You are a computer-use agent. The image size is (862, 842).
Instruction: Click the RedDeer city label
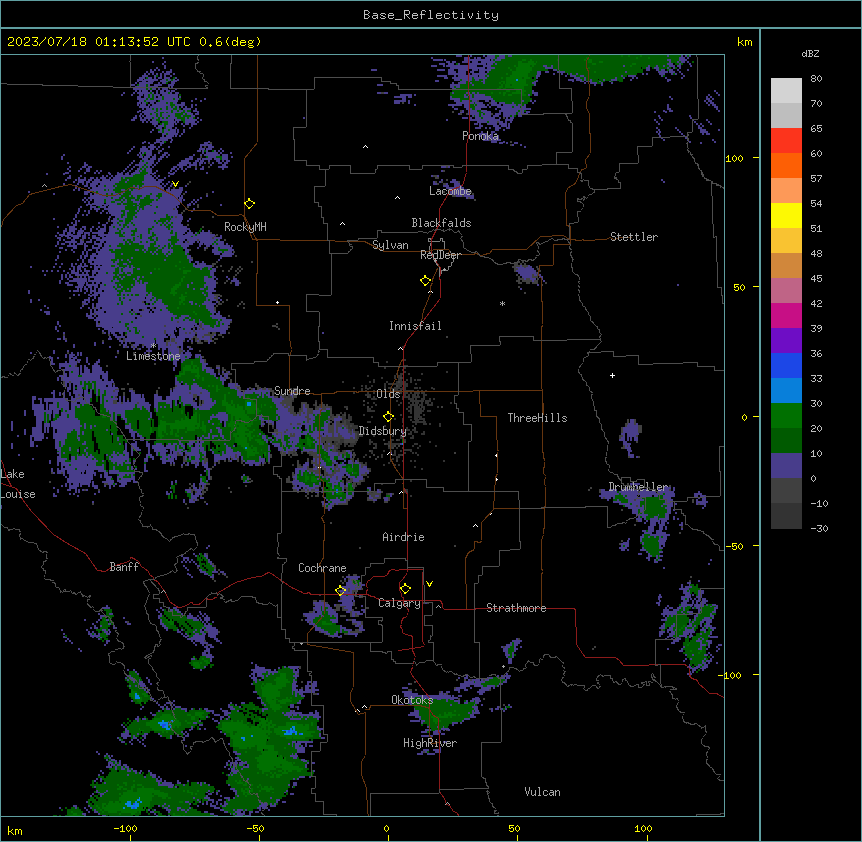(x=440, y=255)
